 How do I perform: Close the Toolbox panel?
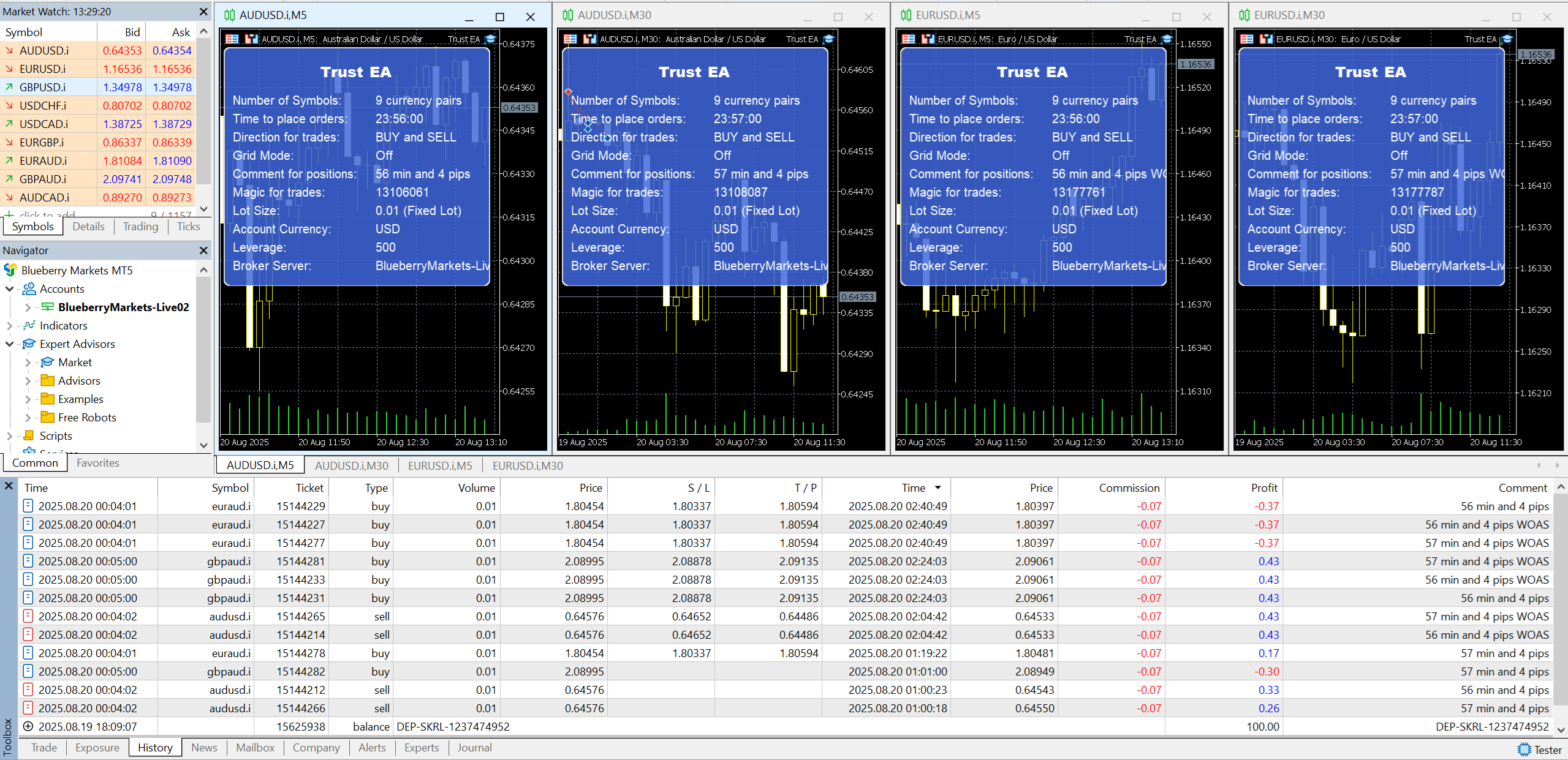9,486
